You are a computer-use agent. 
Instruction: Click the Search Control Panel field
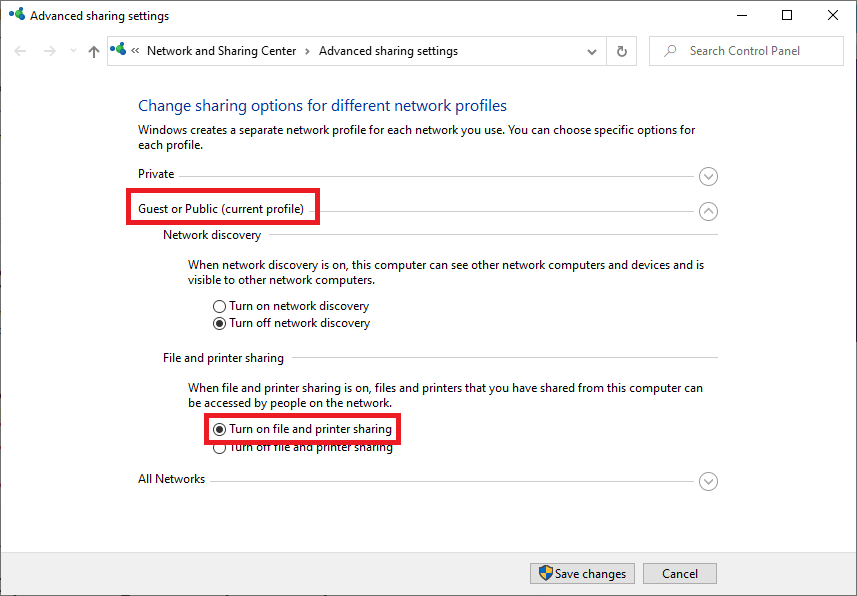click(x=746, y=51)
